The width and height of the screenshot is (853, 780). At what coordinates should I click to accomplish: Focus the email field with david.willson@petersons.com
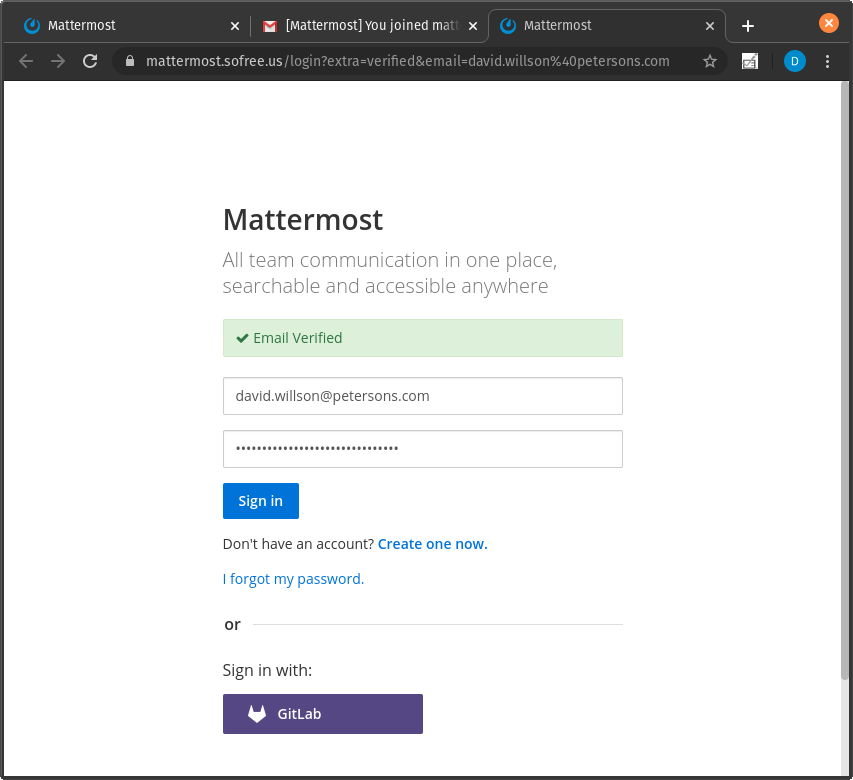coord(423,396)
